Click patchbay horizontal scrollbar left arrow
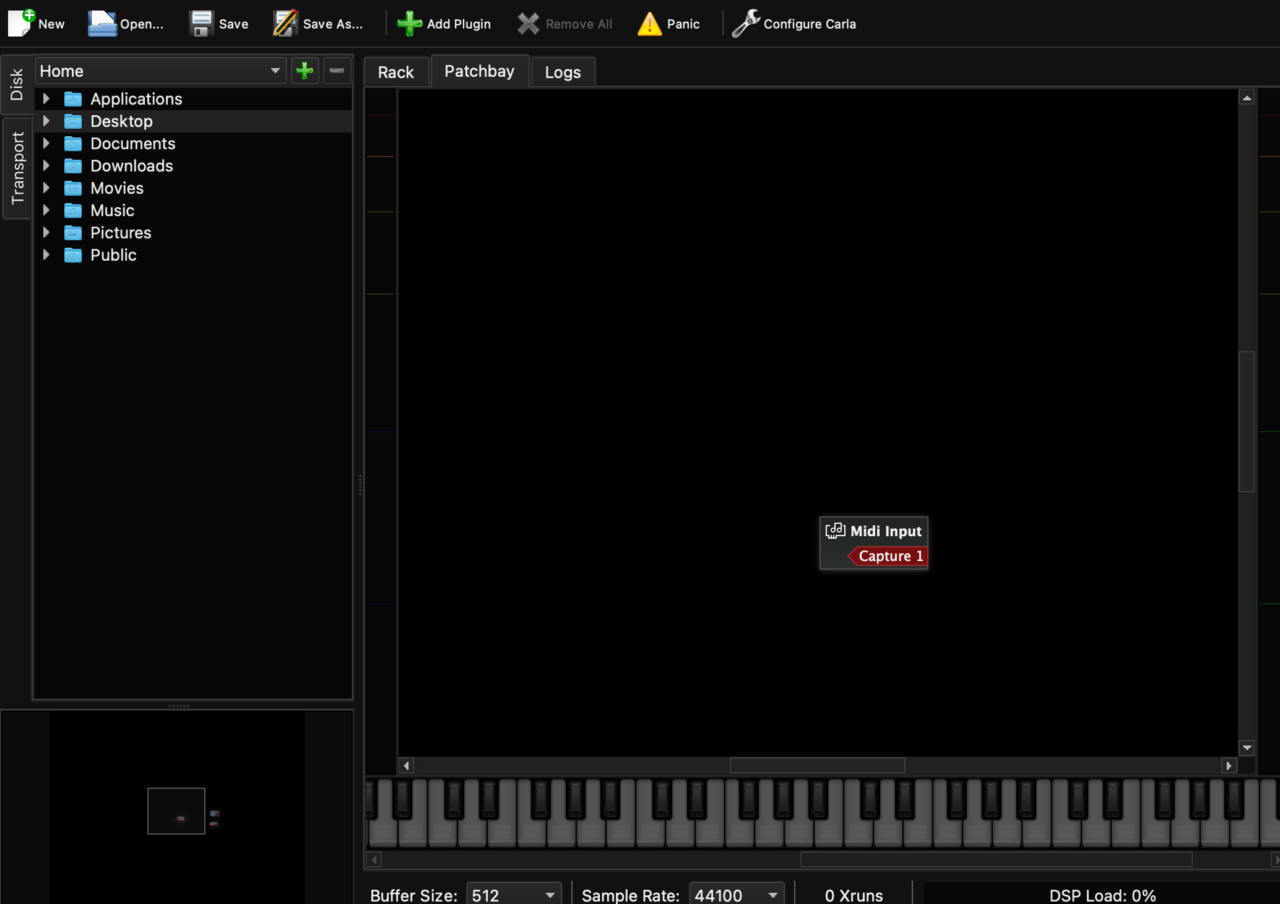The width and height of the screenshot is (1280, 904). [x=406, y=765]
